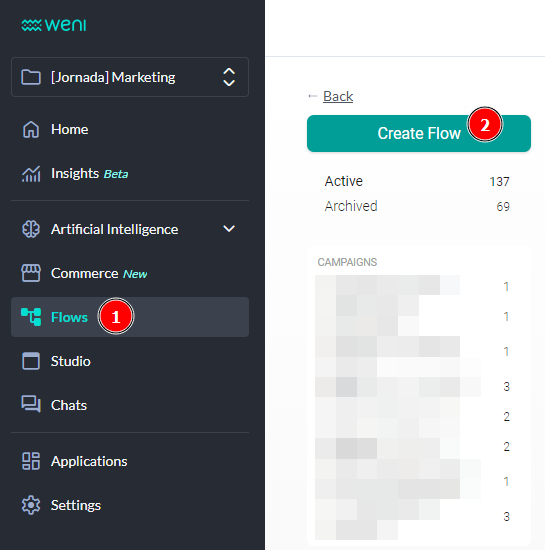545x550 pixels.
Task: Click the Commerce storefront icon
Action: [31, 273]
